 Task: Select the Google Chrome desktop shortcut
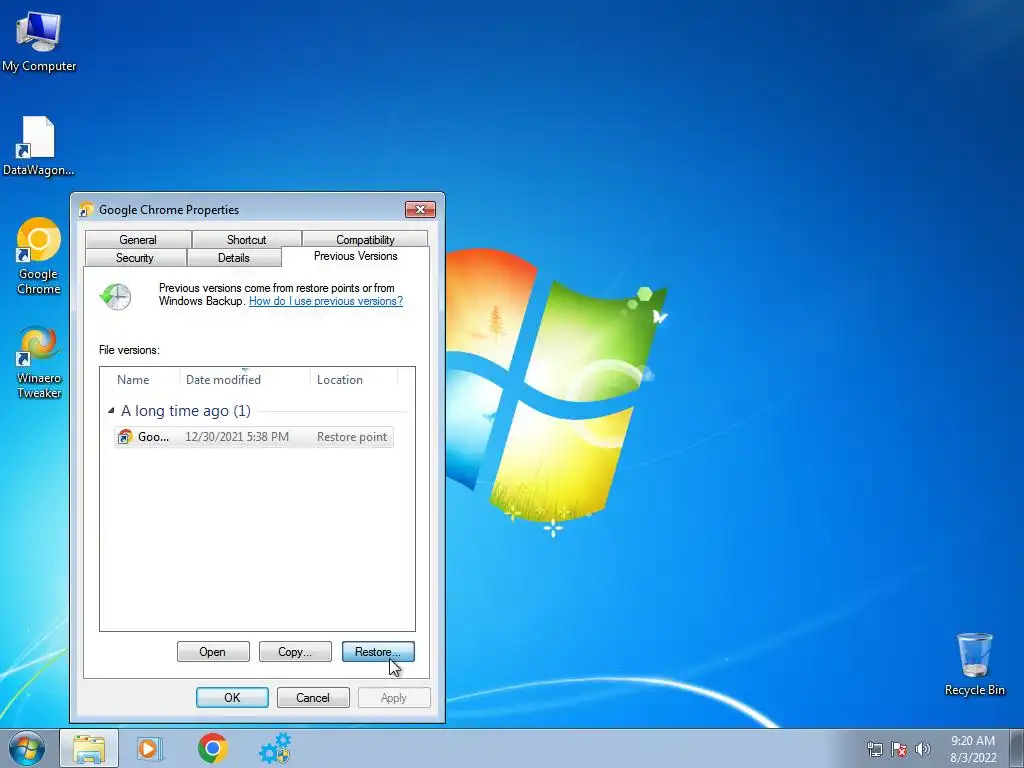(39, 256)
